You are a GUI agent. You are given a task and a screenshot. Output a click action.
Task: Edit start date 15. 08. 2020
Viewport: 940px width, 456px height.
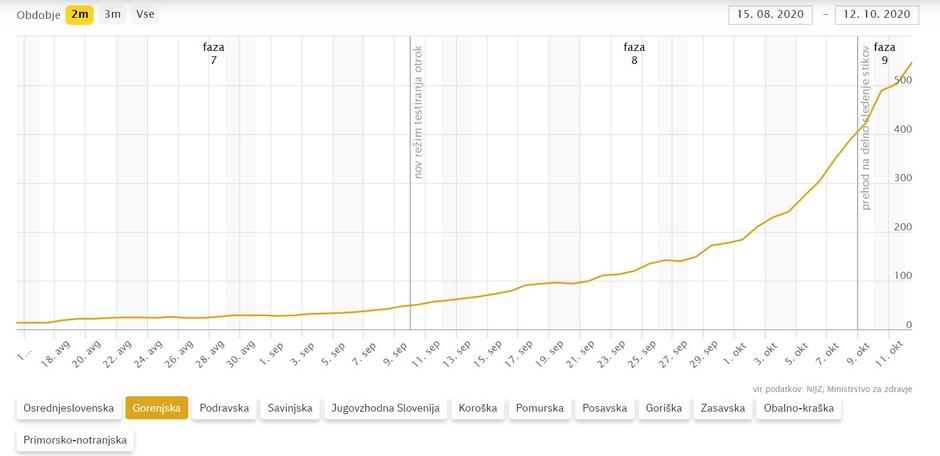click(x=770, y=14)
